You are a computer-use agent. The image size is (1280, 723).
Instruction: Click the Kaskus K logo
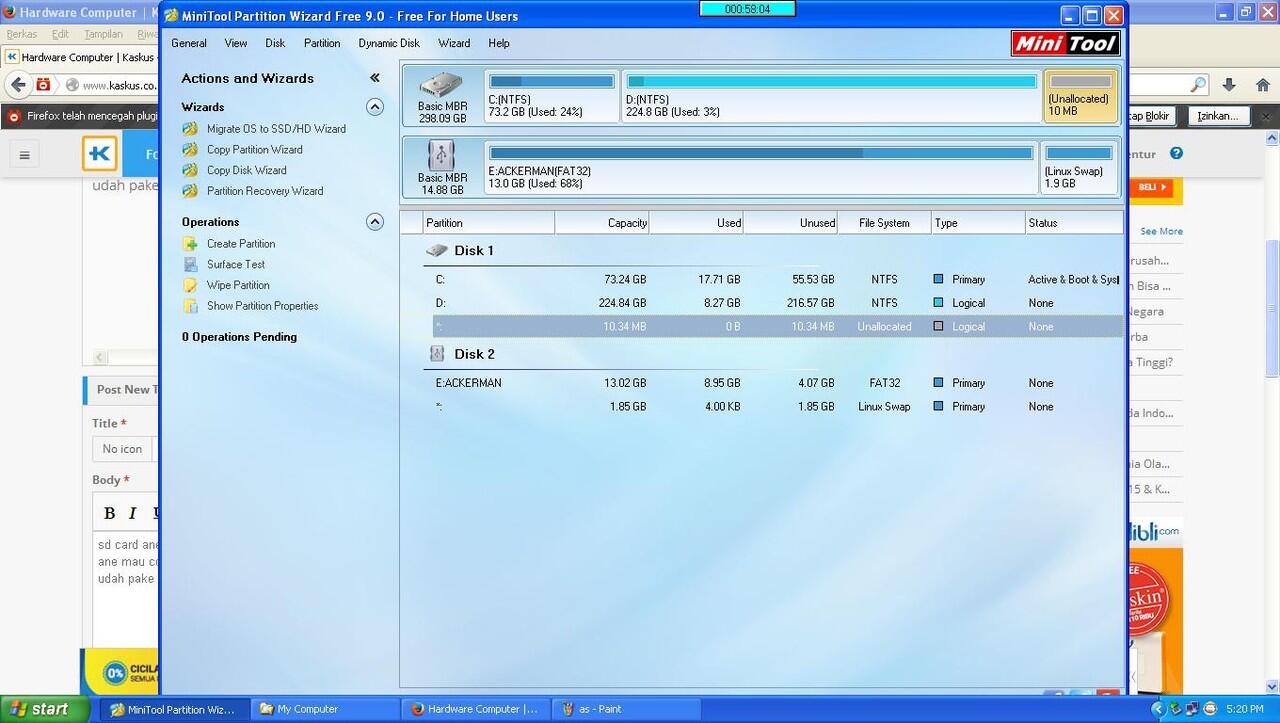coord(100,154)
